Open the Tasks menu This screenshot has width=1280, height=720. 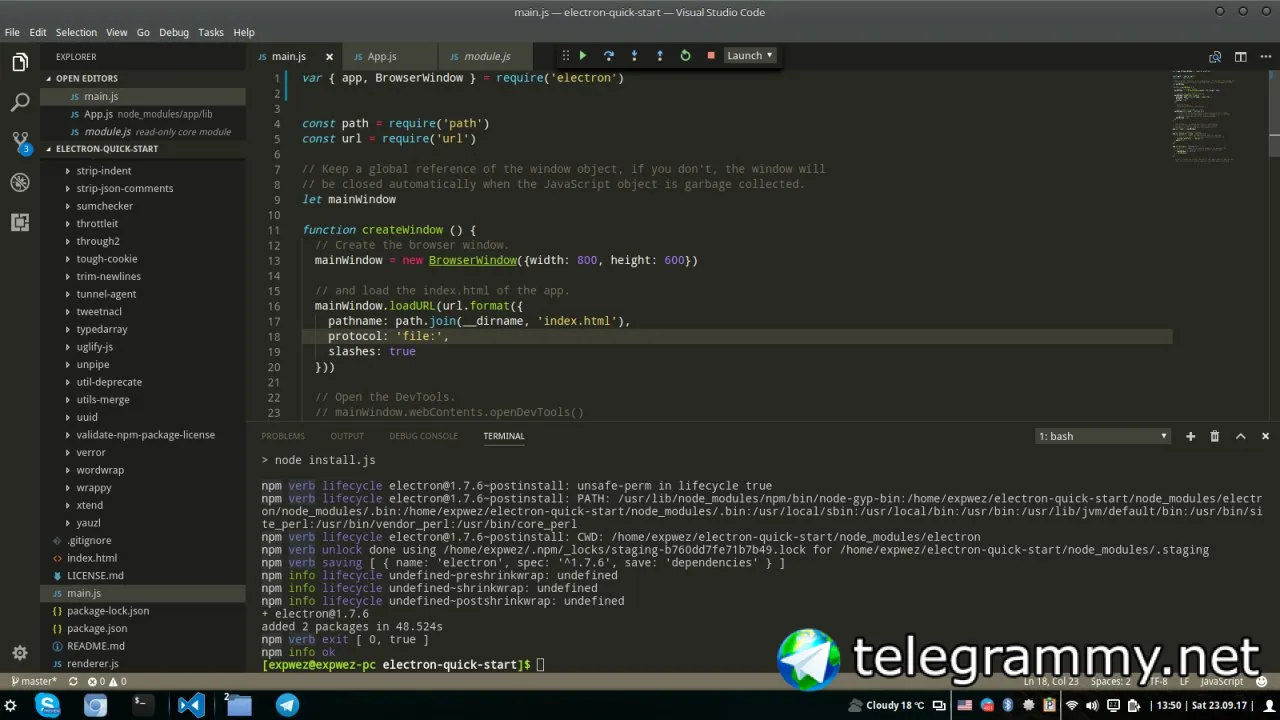pos(211,32)
